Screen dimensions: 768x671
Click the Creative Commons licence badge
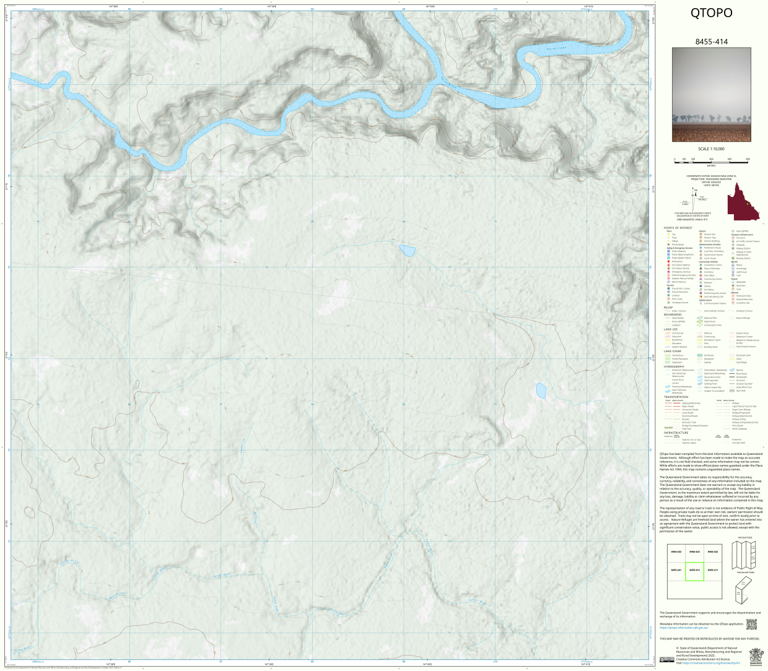click(667, 660)
